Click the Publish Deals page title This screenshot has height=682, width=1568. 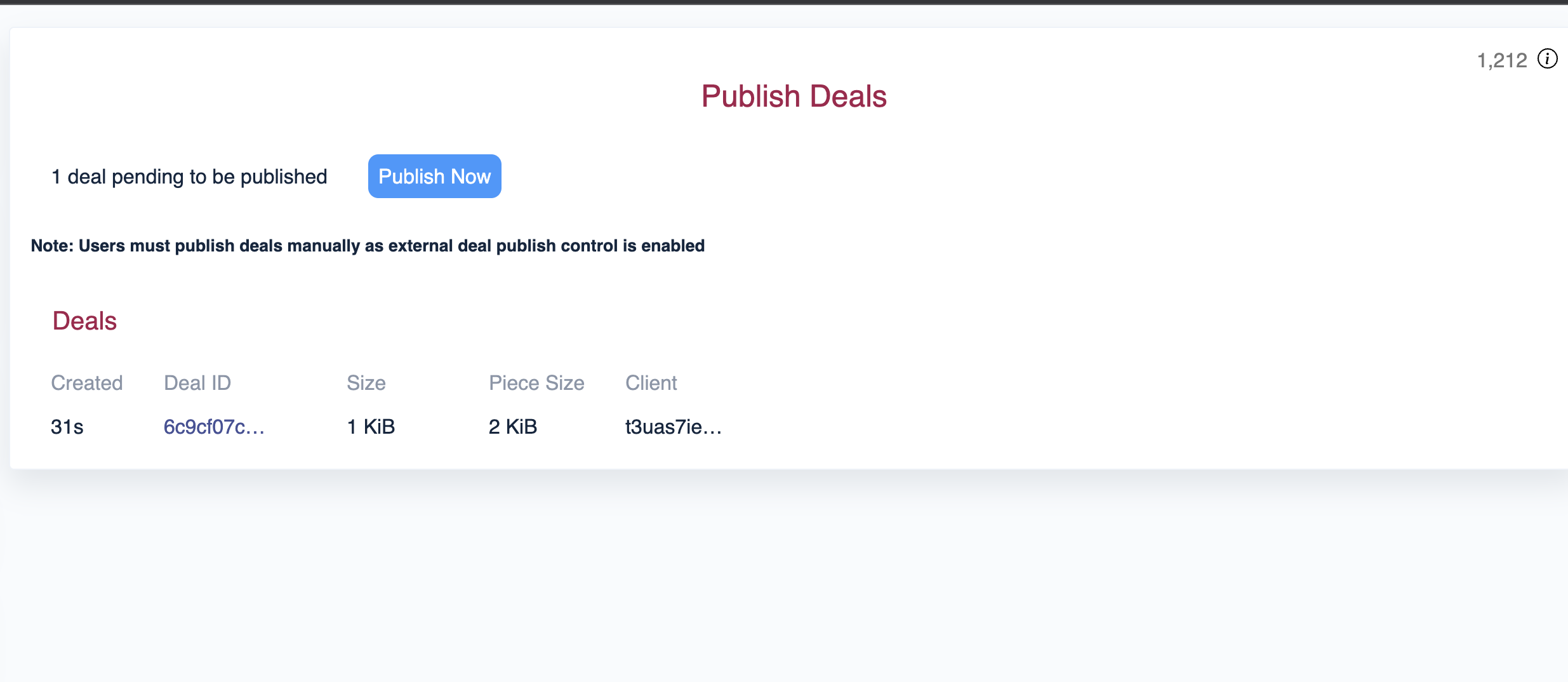(x=794, y=97)
